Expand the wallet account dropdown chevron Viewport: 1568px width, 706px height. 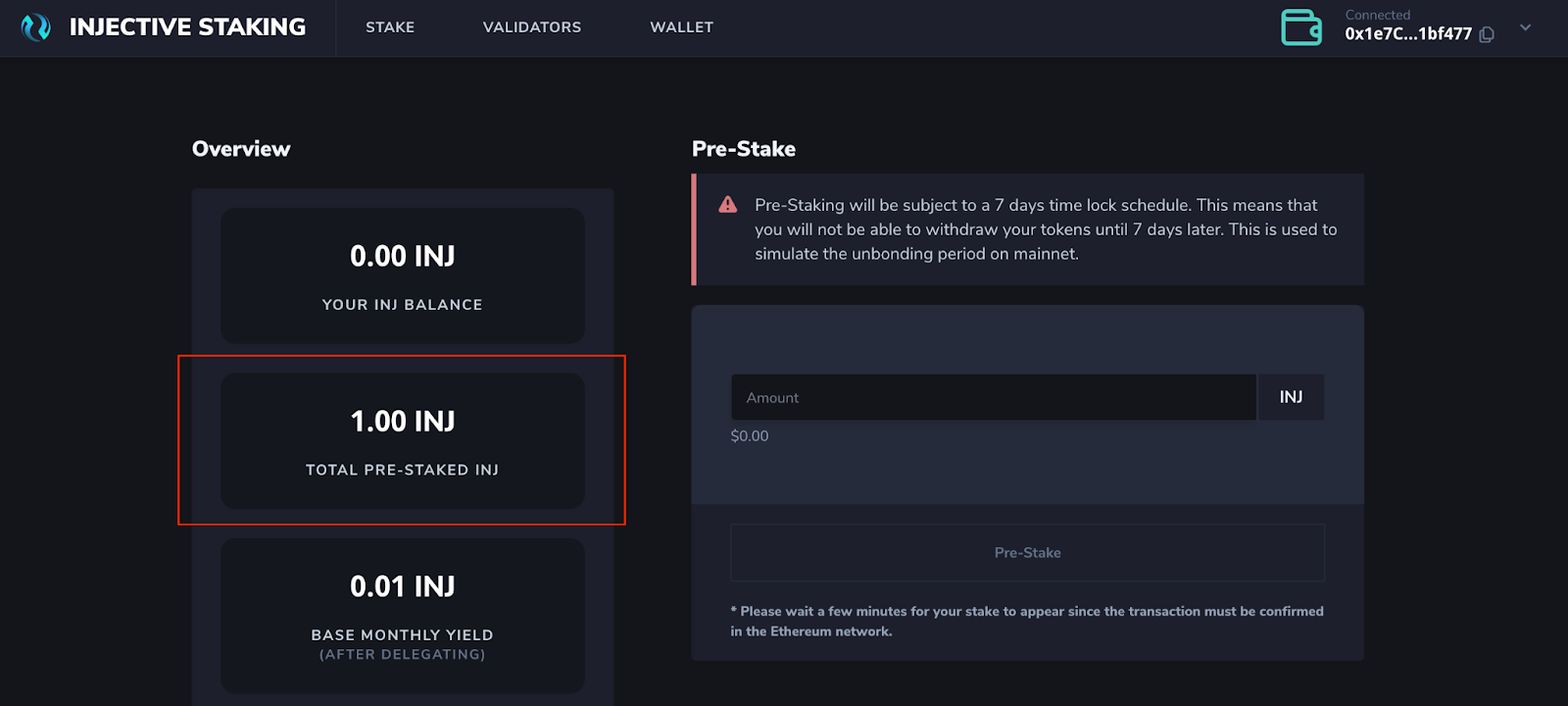point(1525,27)
